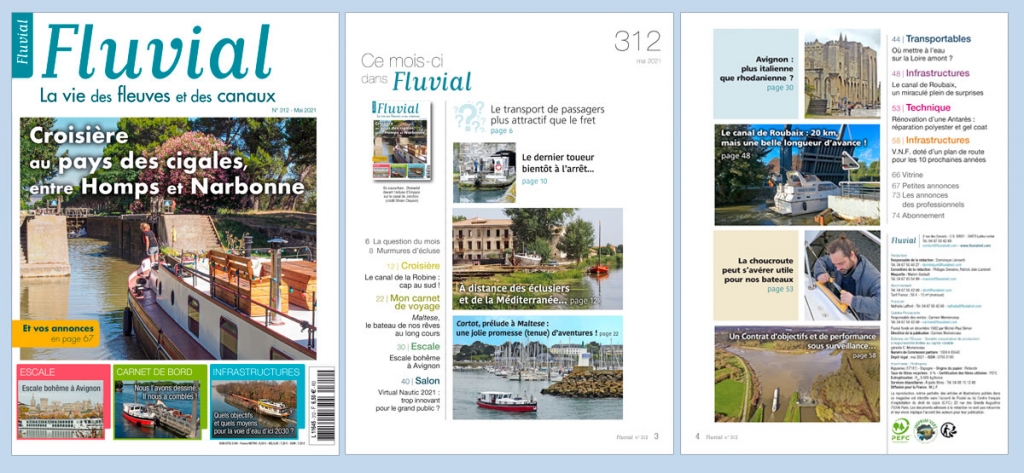The width and height of the screenshot is (1024, 473).
Task: Click 'Le dernier toueur bientôt à l'arrêt' headline
Action: click(558, 163)
